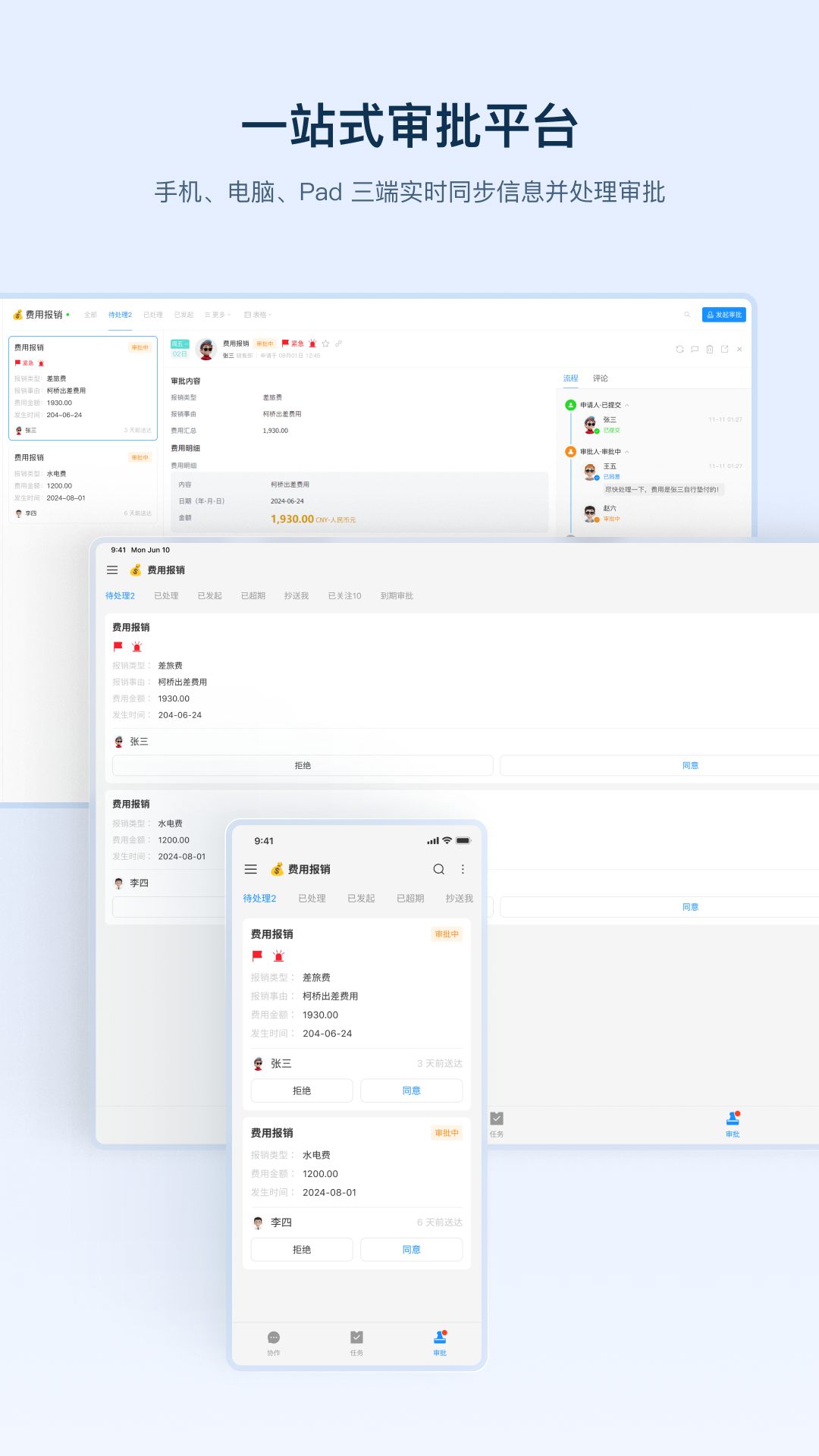The height and width of the screenshot is (1456, 819).
Task: Select the 已超期 tab on the phone
Action: (410, 899)
